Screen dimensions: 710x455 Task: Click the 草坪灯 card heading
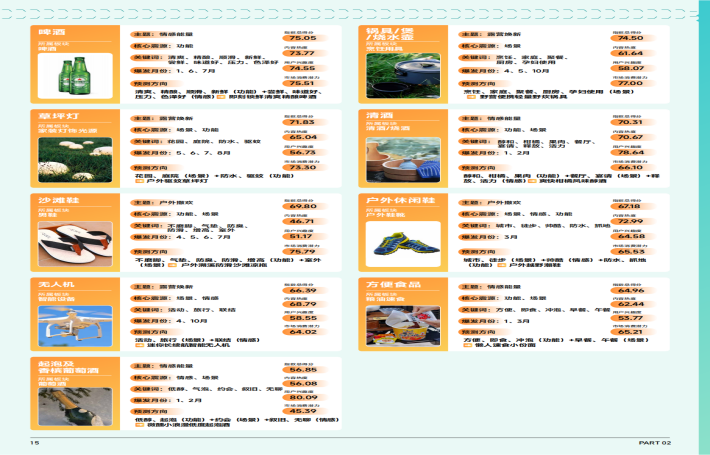pos(55,116)
